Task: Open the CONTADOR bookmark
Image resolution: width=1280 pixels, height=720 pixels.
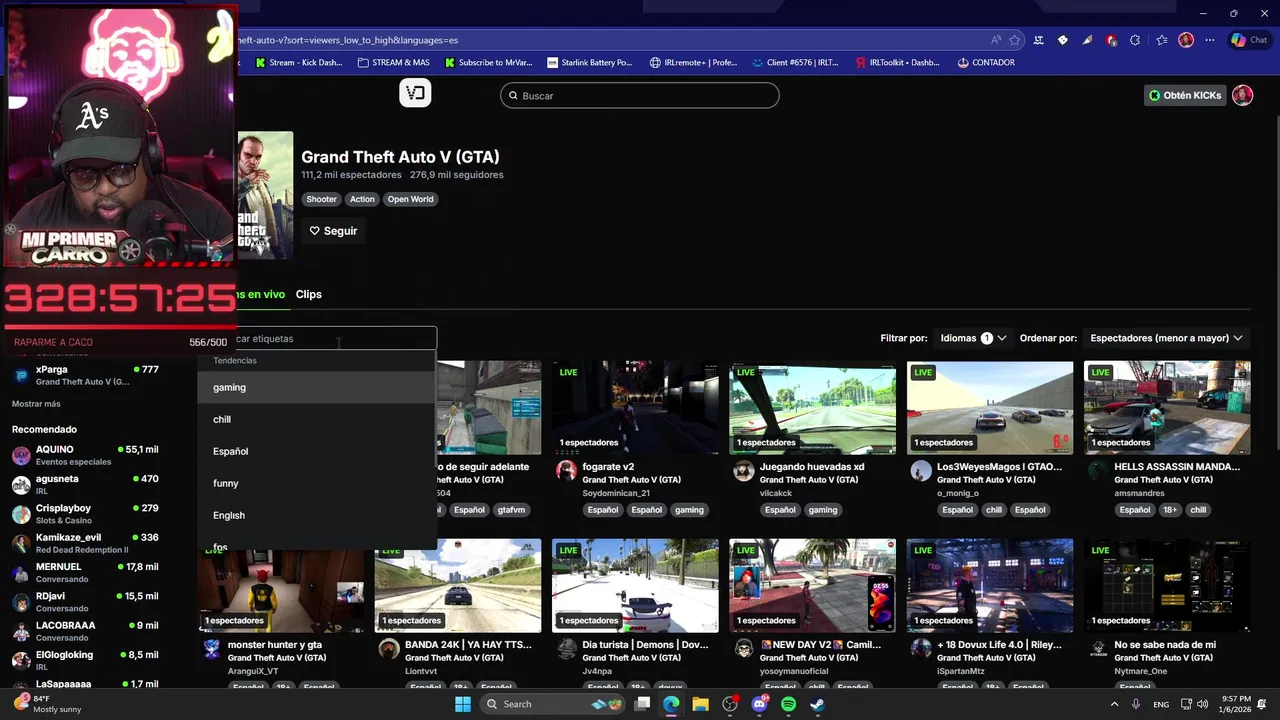Action: pos(986,62)
